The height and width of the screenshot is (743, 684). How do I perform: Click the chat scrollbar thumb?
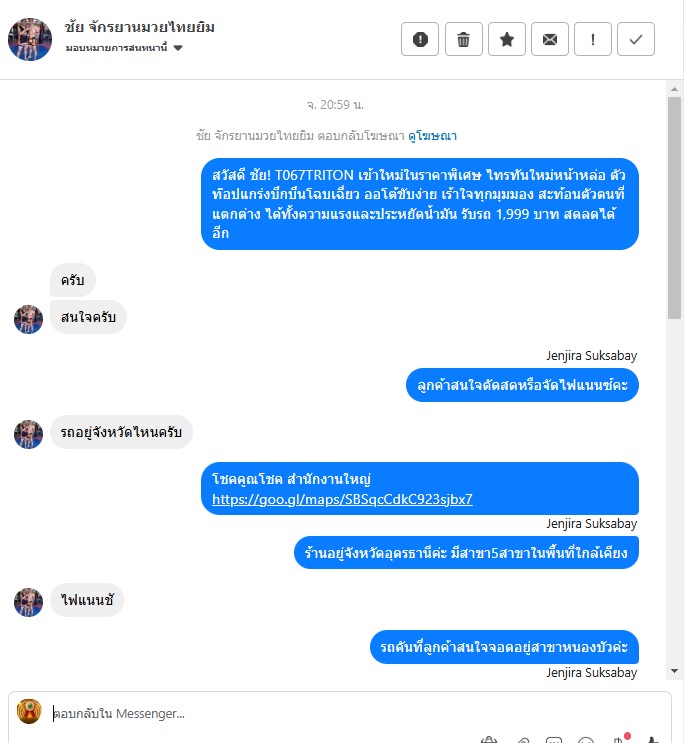pyautogui.click(x=675, y=208)
